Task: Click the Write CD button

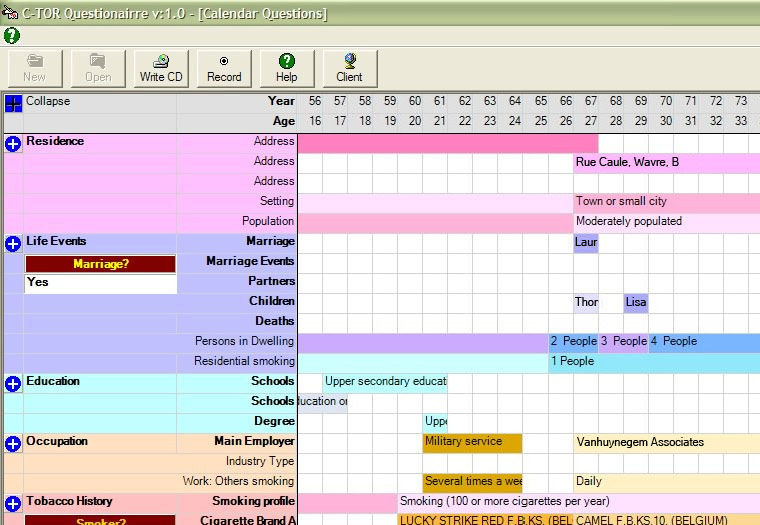Action: pos(161,68)
